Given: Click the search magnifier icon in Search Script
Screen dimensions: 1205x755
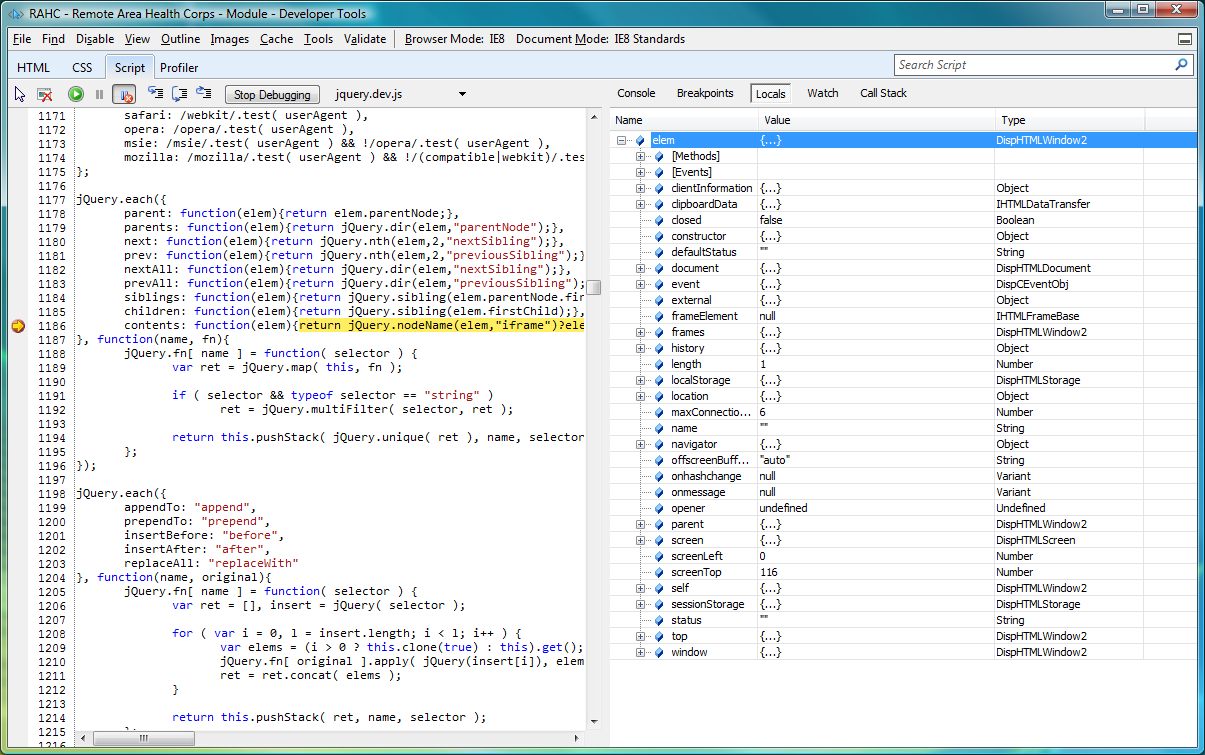Looking at the screenshot, I should [1181, 65].
